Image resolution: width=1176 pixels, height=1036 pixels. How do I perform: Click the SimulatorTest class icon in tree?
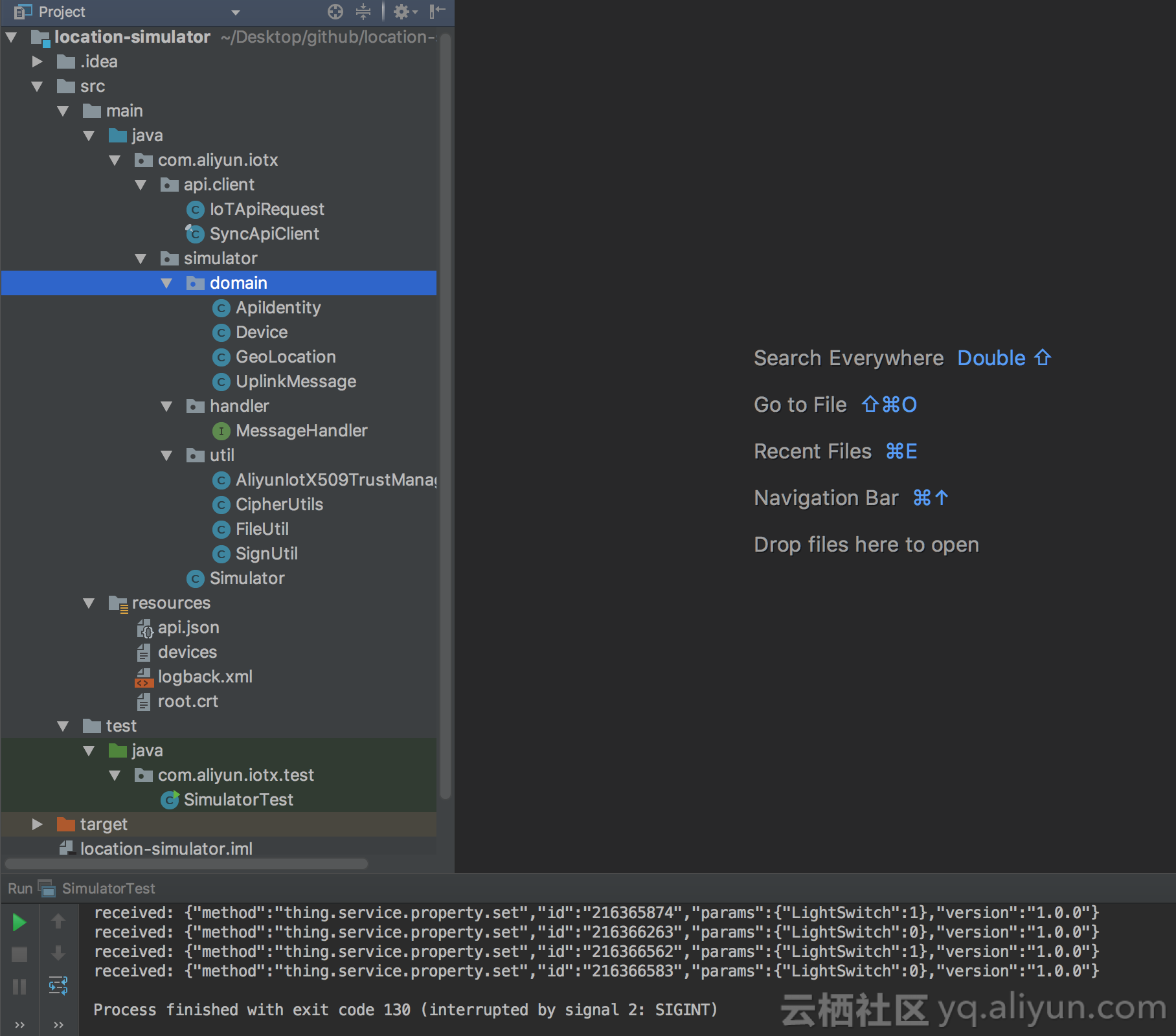[170, 800]
